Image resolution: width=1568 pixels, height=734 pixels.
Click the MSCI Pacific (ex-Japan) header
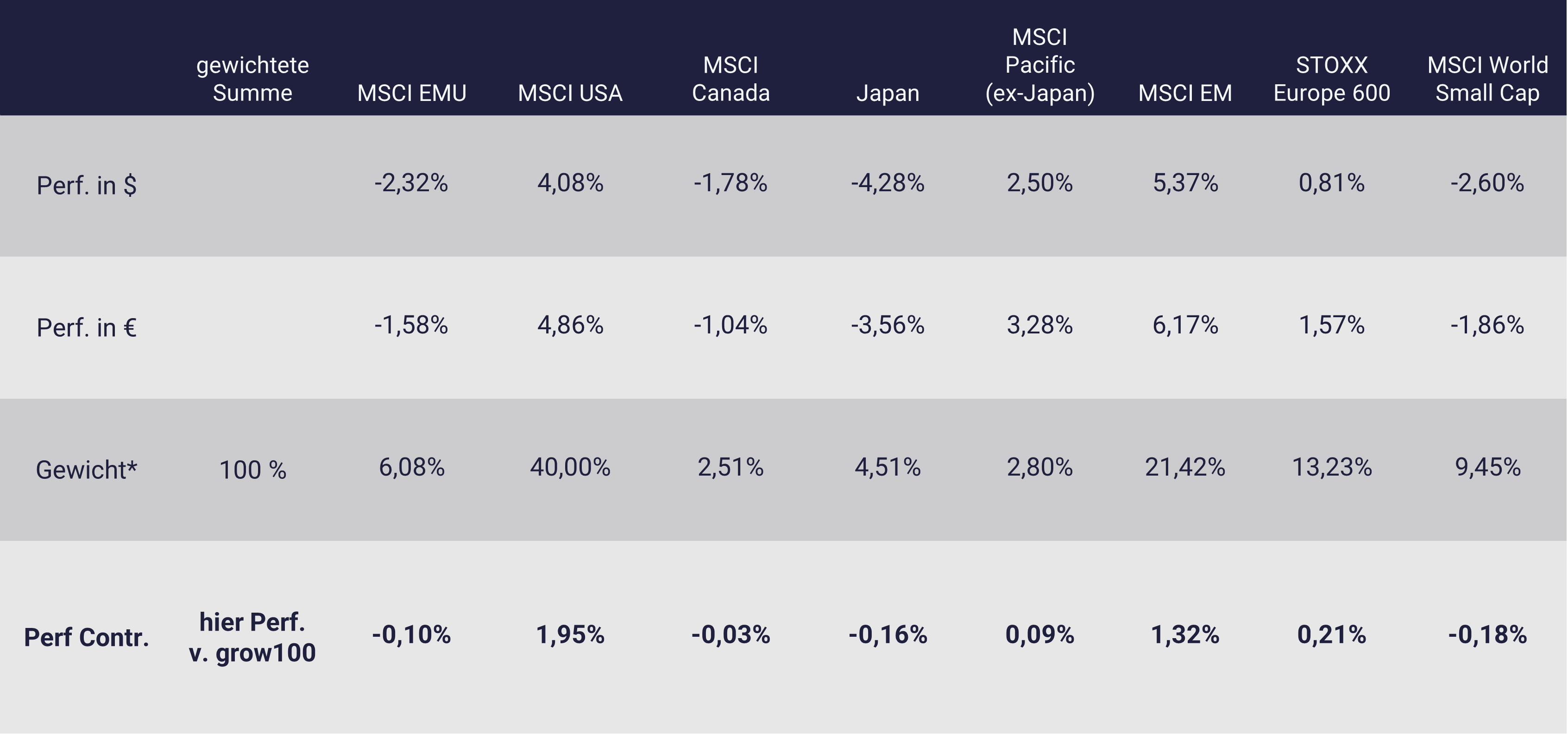[x=1039, y=65]
